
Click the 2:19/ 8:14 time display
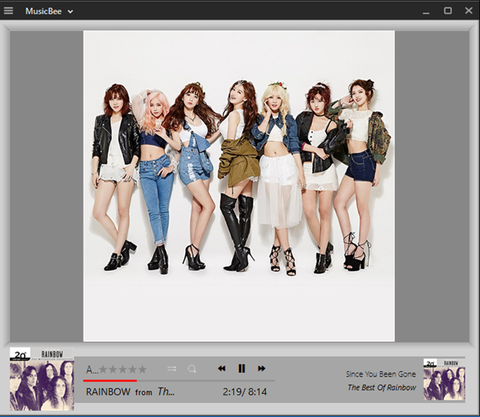click(245, 392)
